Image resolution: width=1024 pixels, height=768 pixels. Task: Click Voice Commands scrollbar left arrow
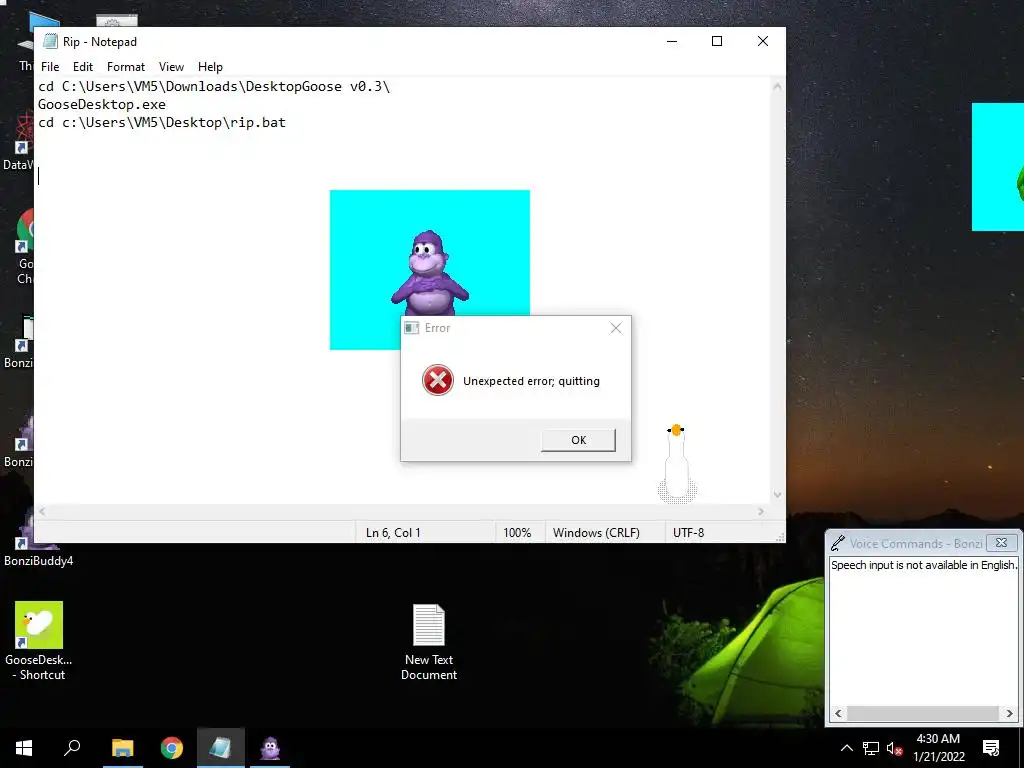(x=838, y=713)
